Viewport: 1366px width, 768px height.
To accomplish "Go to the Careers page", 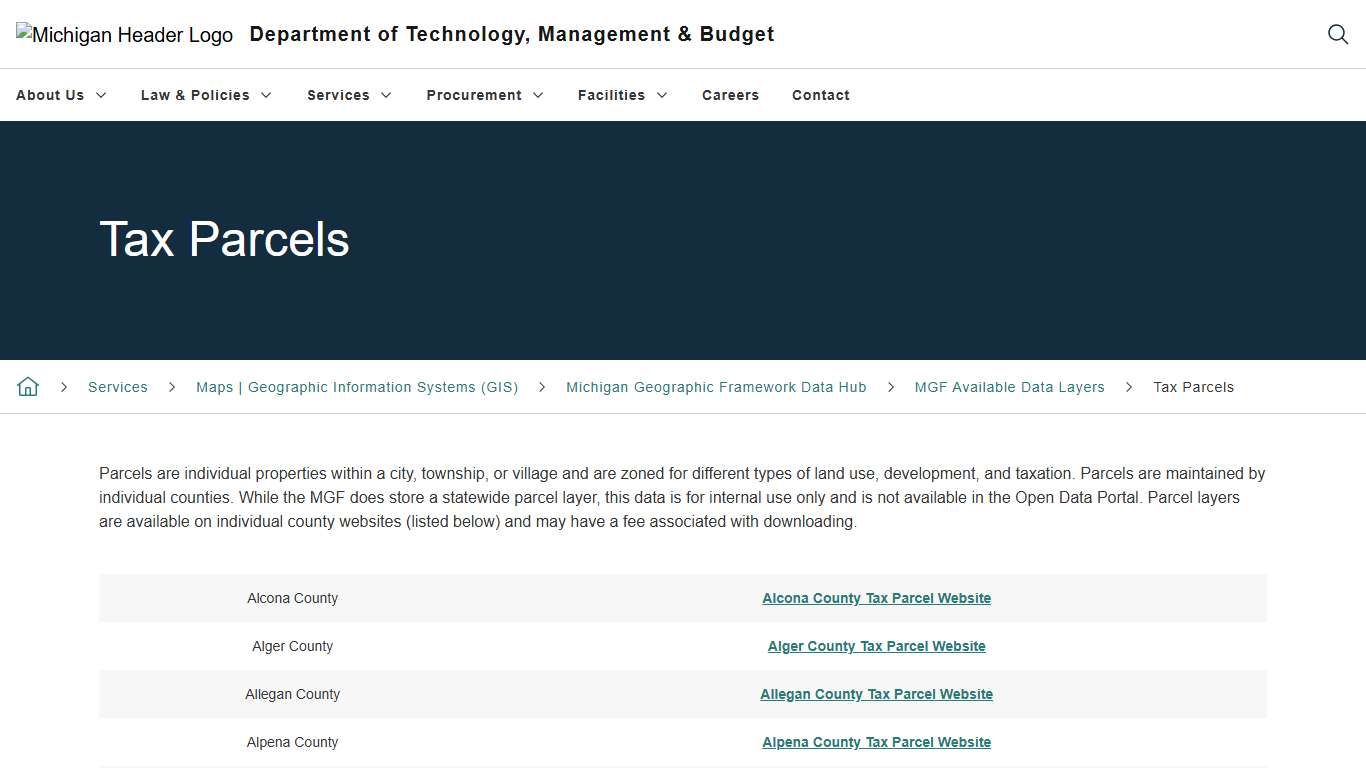I will click(x=730, y=95).
